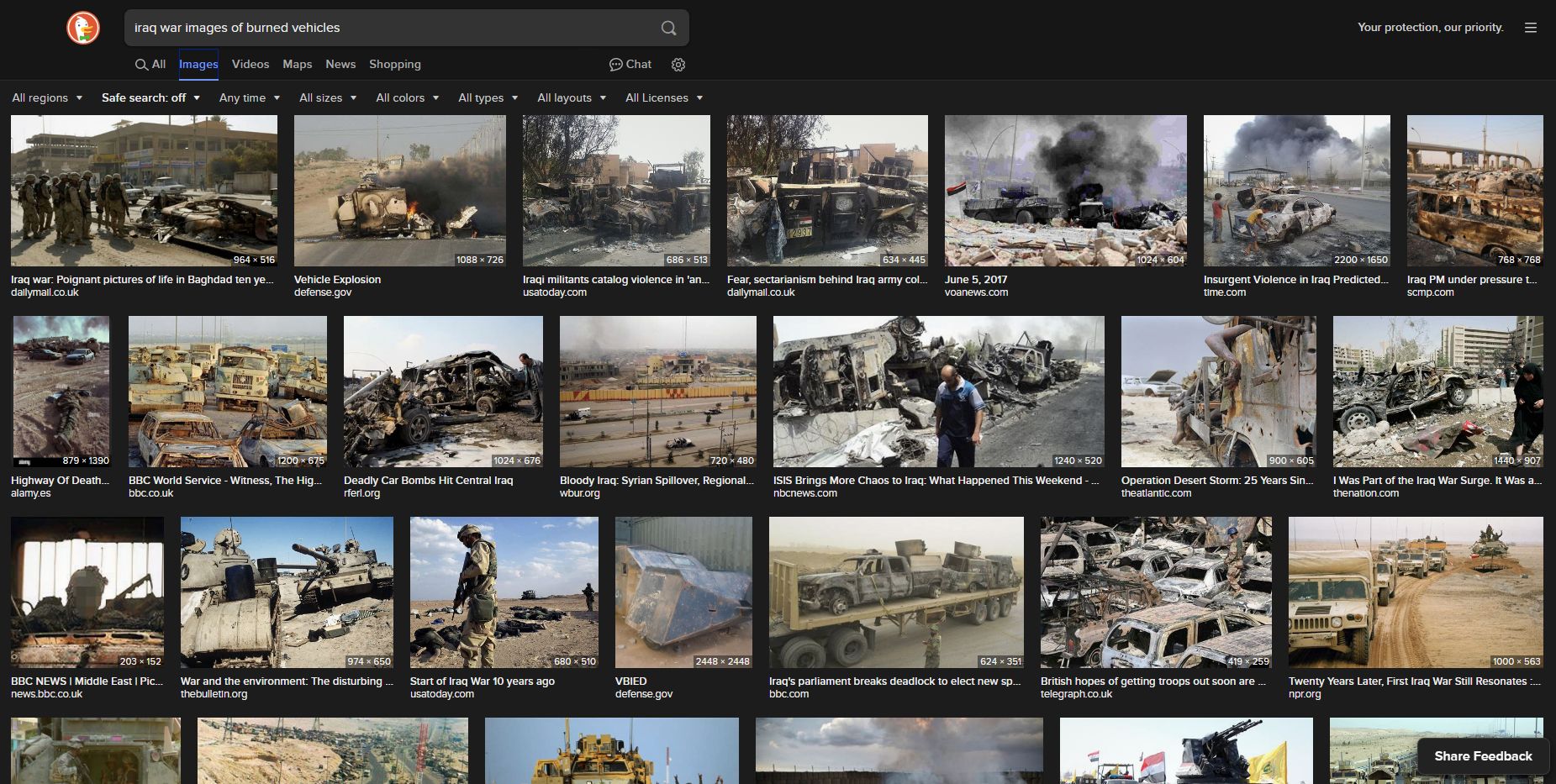Open Insurgent Violence in Iraq Predicted thumbnail
The width and height of the screenshot is (1556, 784).
[x=1297, y=191]
